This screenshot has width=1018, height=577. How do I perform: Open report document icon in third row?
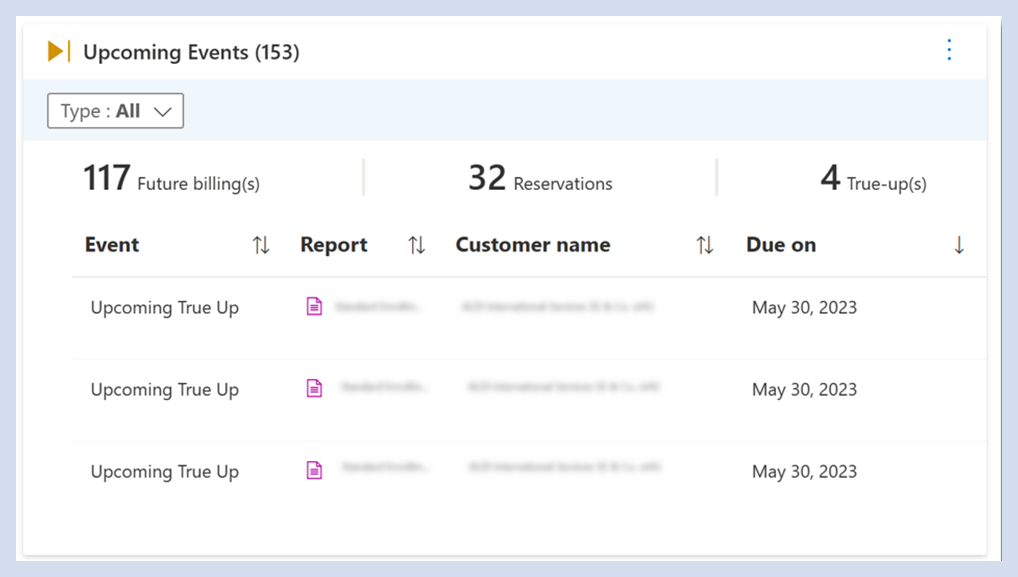click(314, 471)
